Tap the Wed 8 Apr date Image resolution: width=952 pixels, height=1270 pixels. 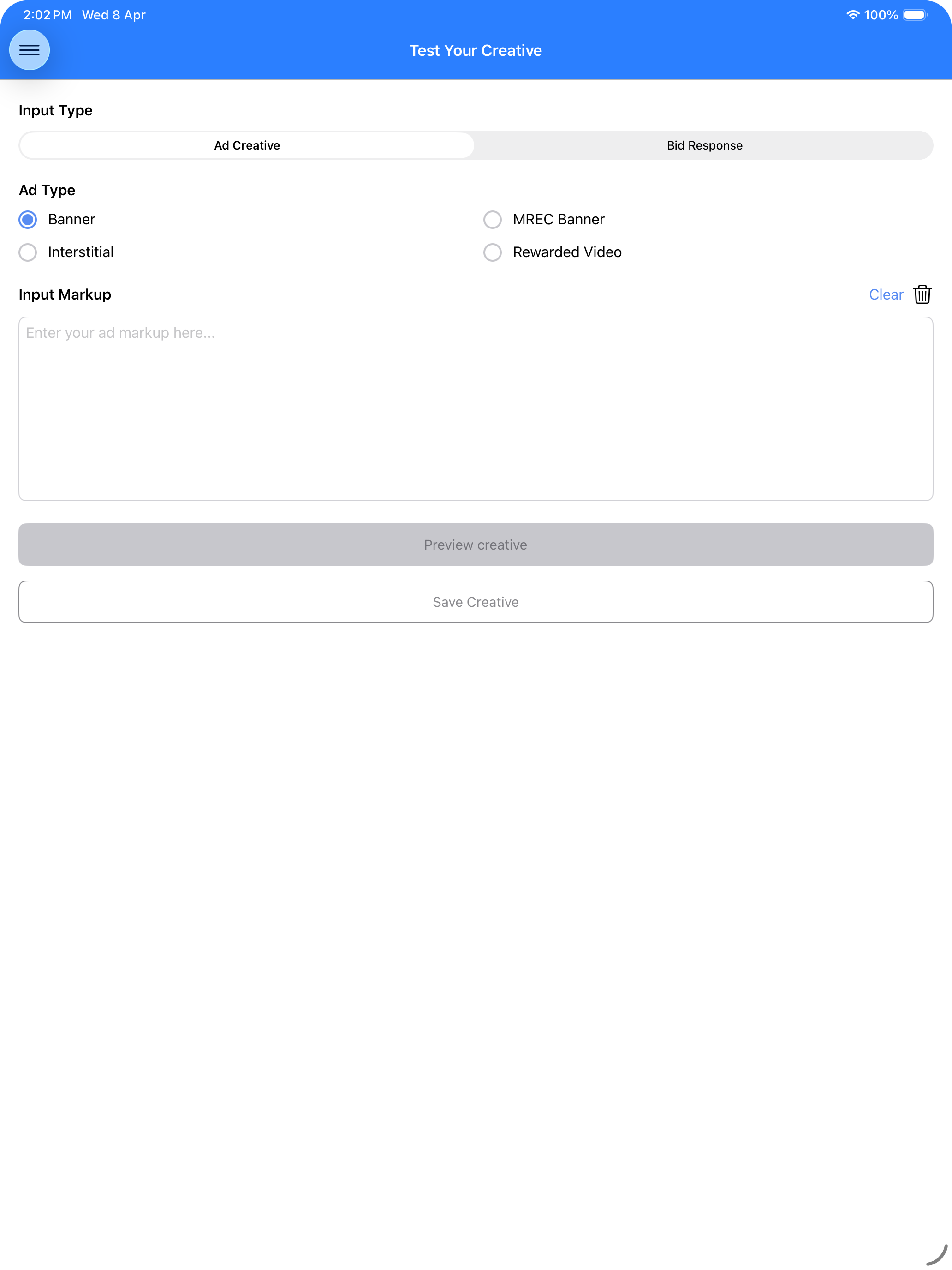tap(113, 15)
